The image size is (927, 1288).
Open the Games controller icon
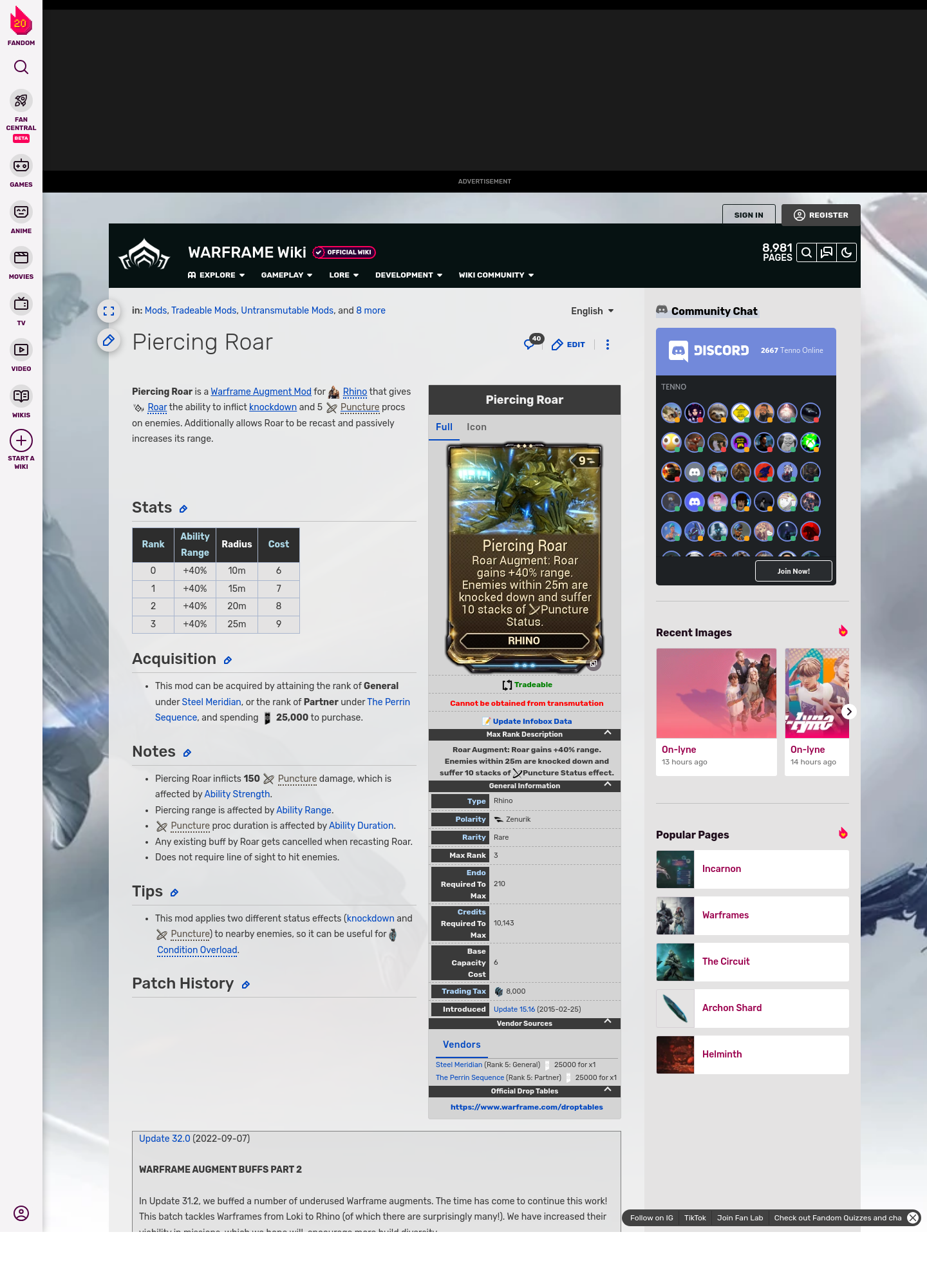click(21, 166)
